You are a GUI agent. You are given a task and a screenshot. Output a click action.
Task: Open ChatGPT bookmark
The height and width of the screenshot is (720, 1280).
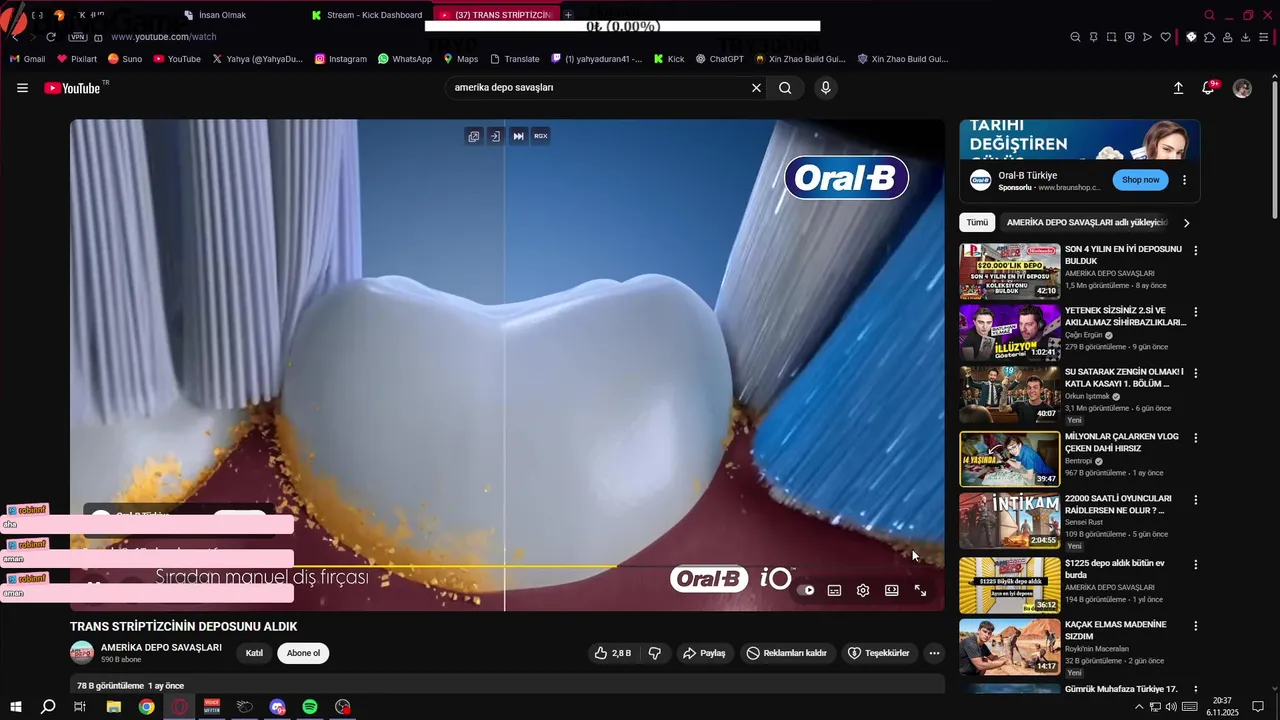718,59
